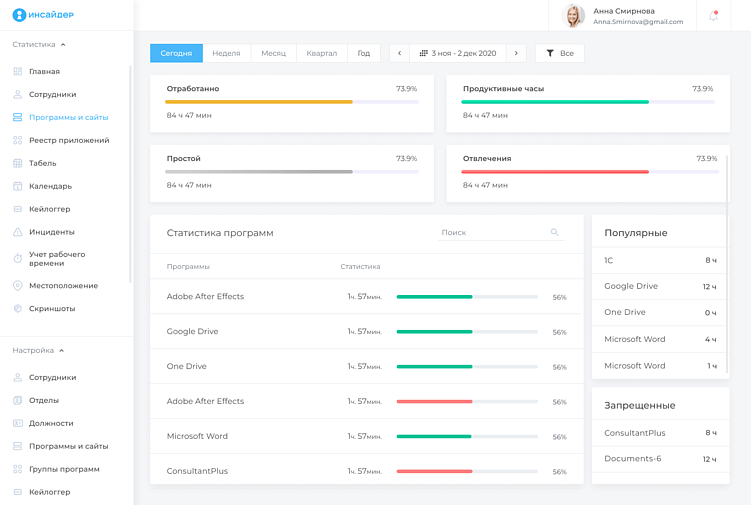The image size is (751, 505).
Task: Click the Программы column header
Action: pos(188,266)
